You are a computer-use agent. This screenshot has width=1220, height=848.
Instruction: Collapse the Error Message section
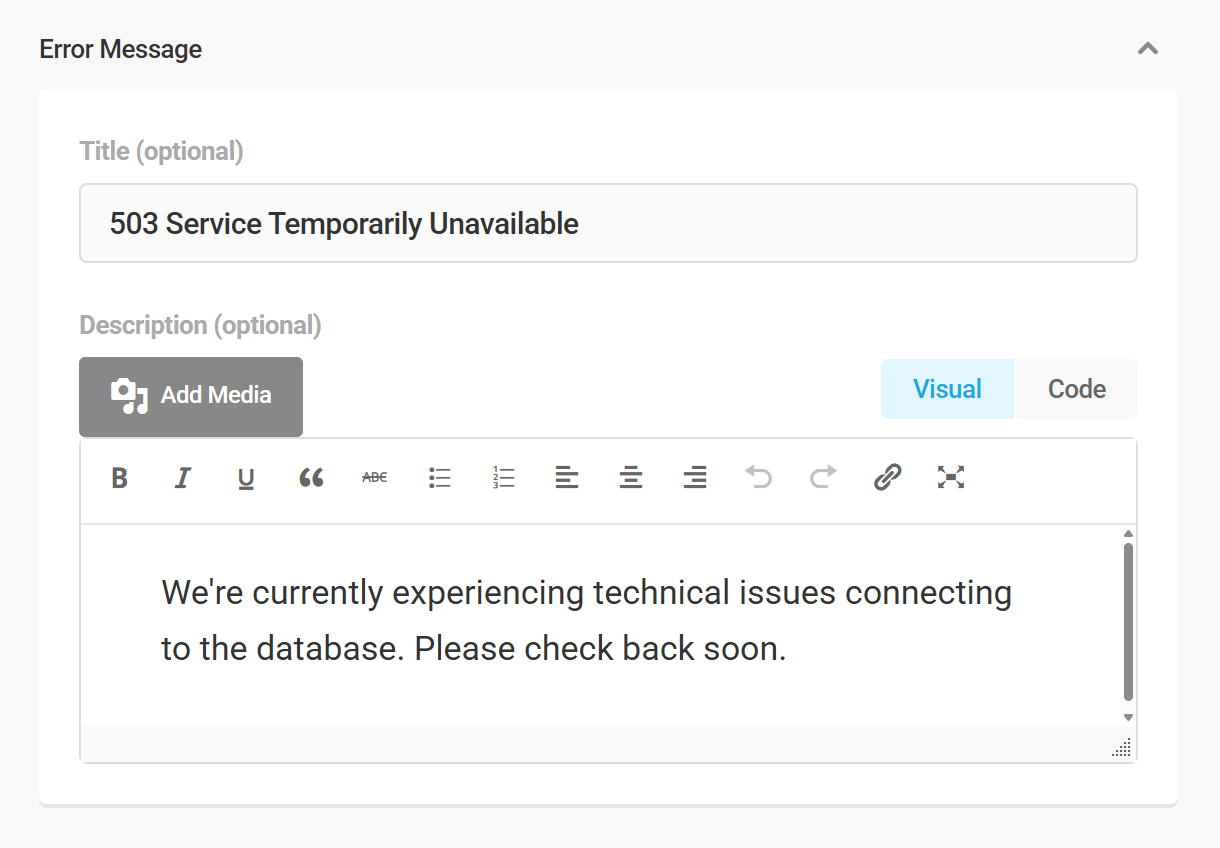(1148, 48)
